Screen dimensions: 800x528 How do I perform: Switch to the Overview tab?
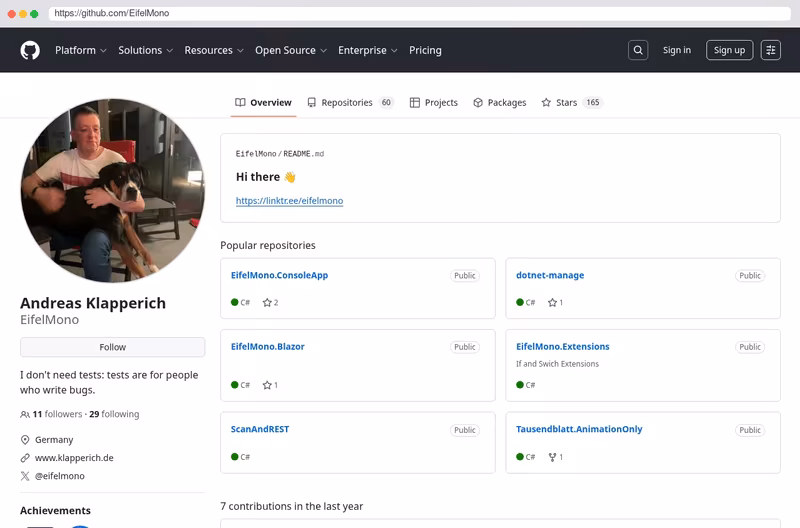(263, 103)
